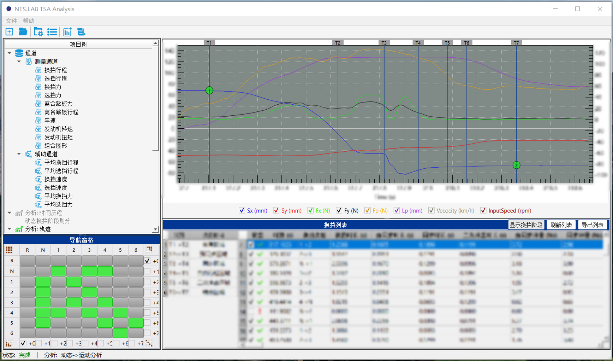Open the first menu bar item
Viewport: 613px width, 361px height.
[x=11, y=20]
